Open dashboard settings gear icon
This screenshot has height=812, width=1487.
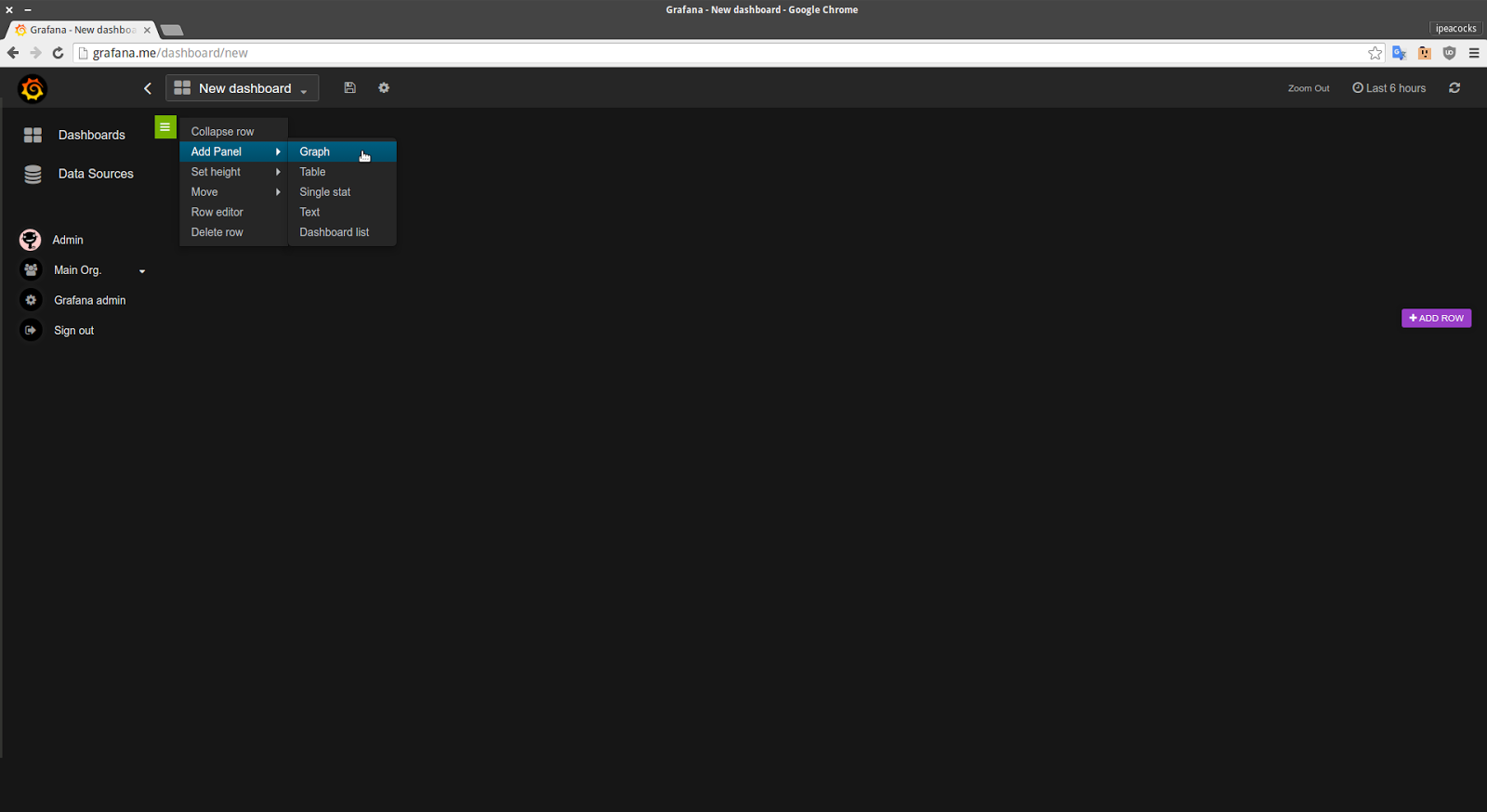[x=384, y=87]
